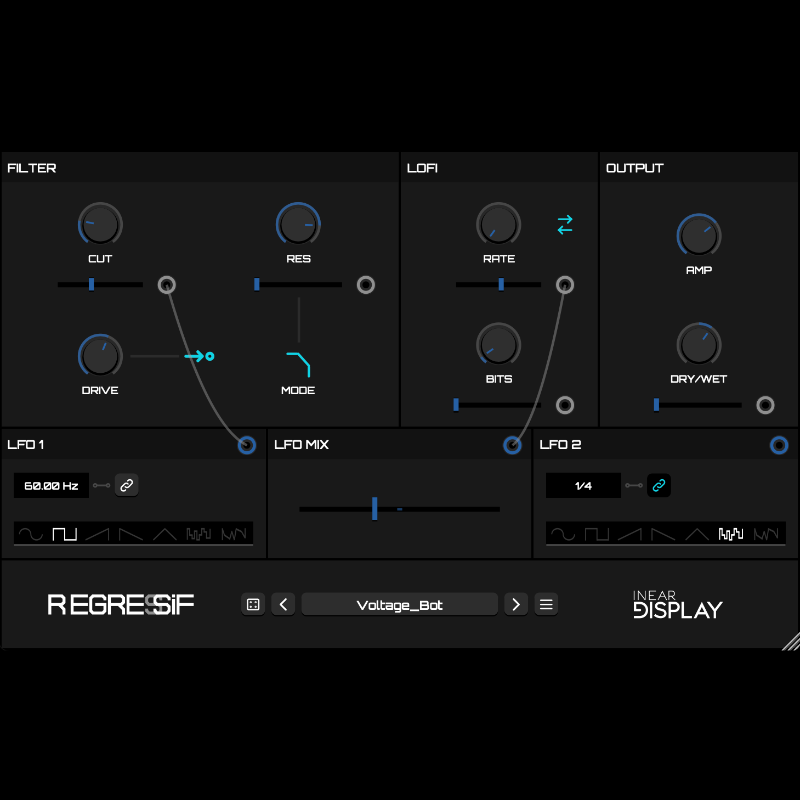
Task: Click the LFO 2 output jack
Action: coord(779,445)
